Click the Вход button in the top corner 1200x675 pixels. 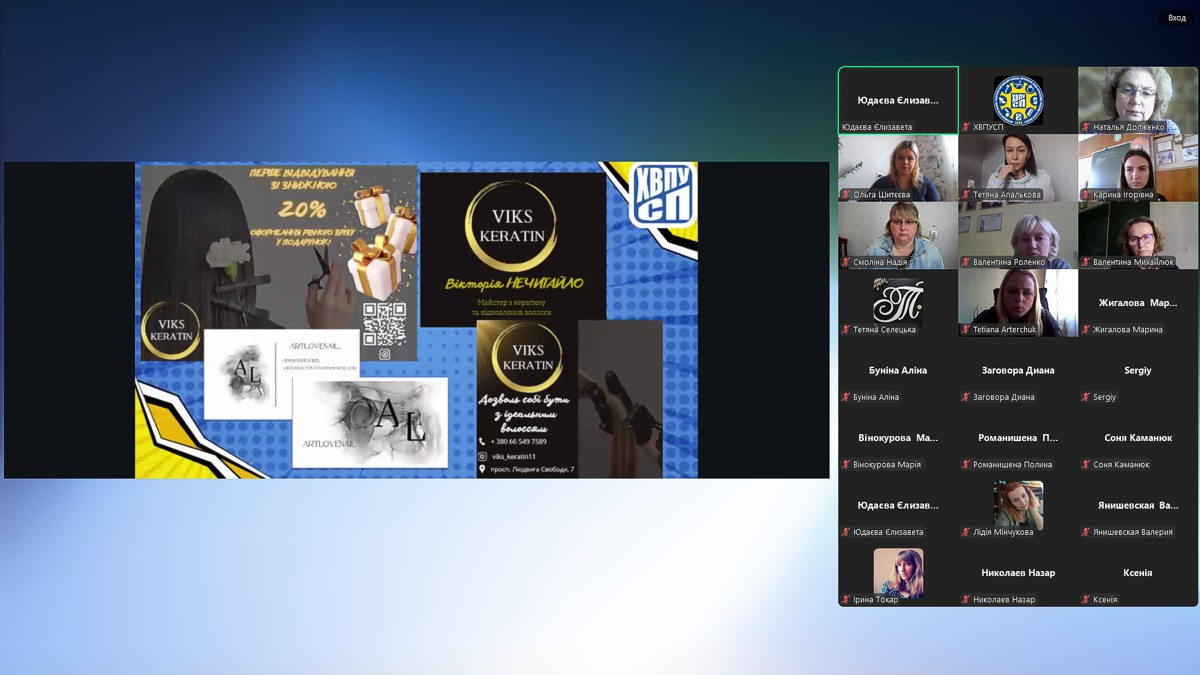click(x=1177, y=18)
